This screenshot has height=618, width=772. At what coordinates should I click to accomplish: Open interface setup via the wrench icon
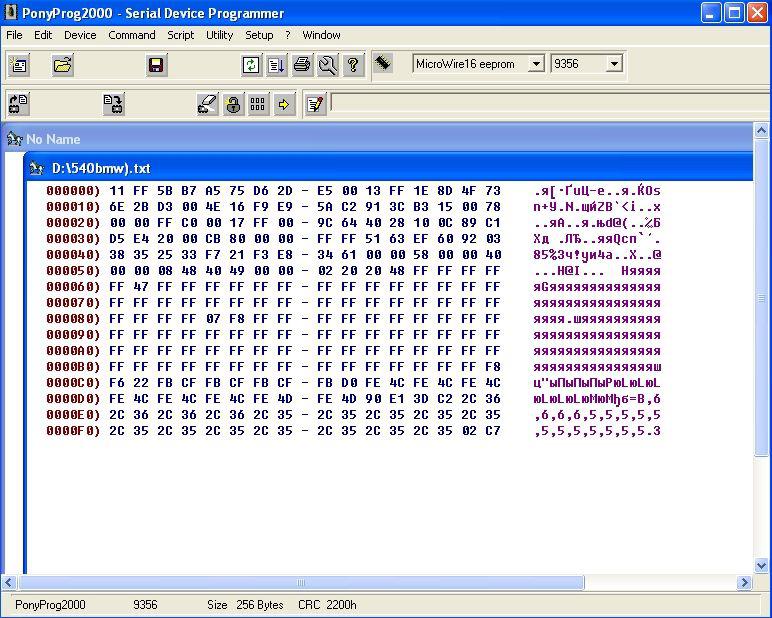click(x=328, y=65)
